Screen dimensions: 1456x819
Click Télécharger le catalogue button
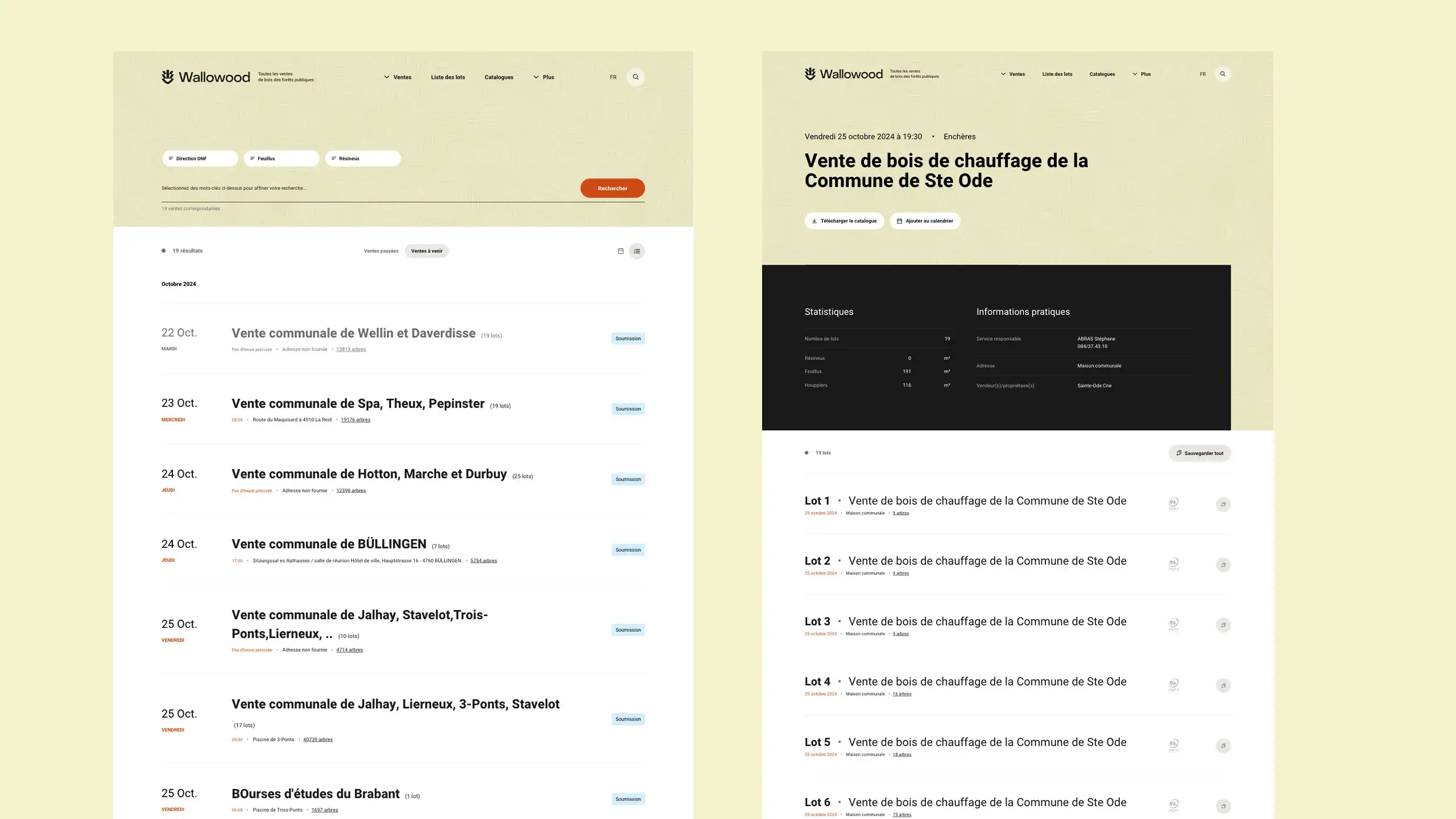(844, 221)
